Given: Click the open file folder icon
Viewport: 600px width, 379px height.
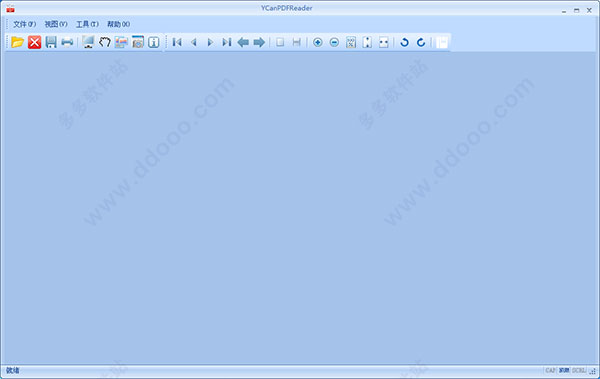Looking at the screenshot, I should pyautogui.click(x=18, y=42).
